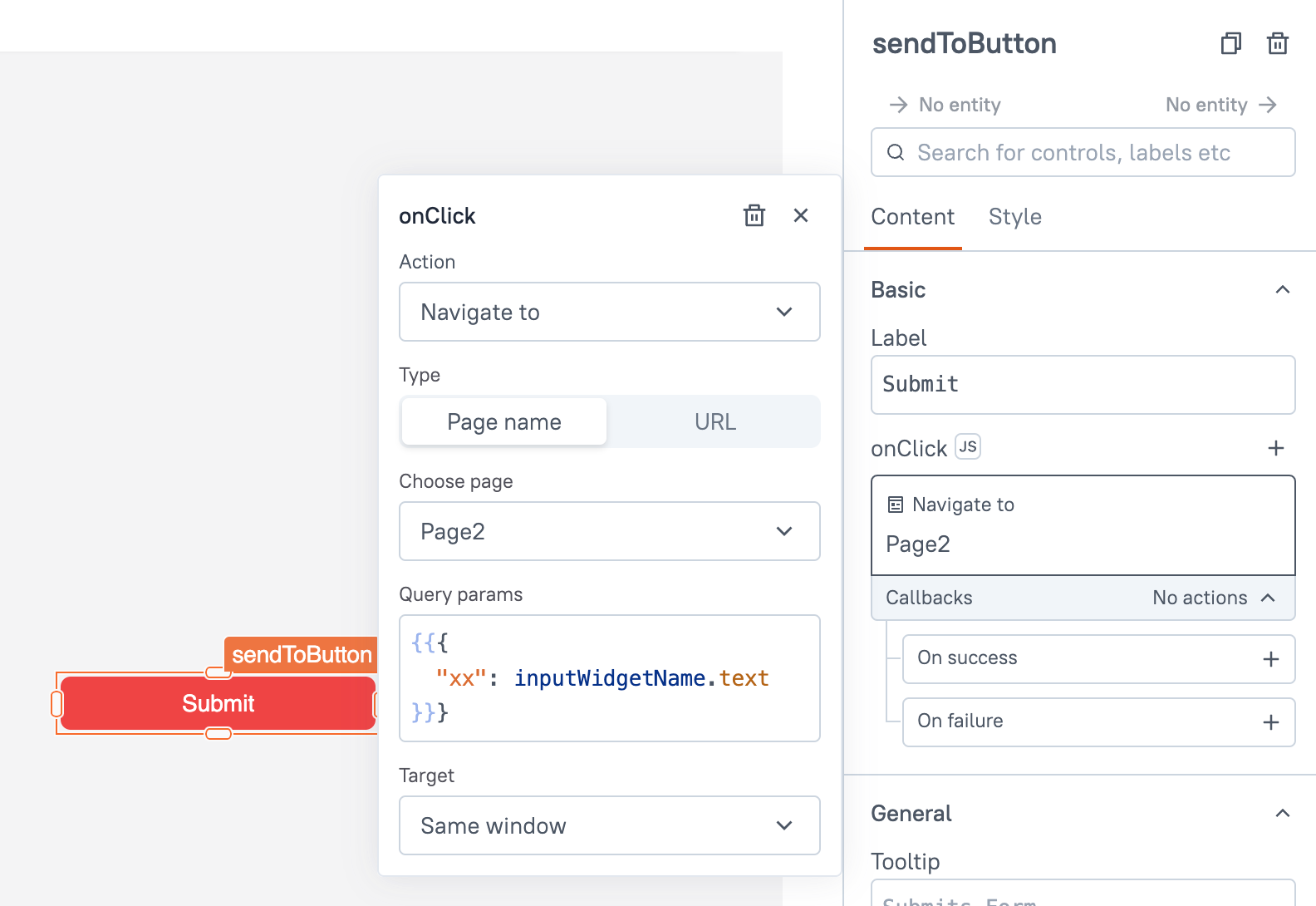This screenshot has height=906, width=1316.
Task: Copy the sendToButton widget via copy icon
Action: coord(1231,43)
